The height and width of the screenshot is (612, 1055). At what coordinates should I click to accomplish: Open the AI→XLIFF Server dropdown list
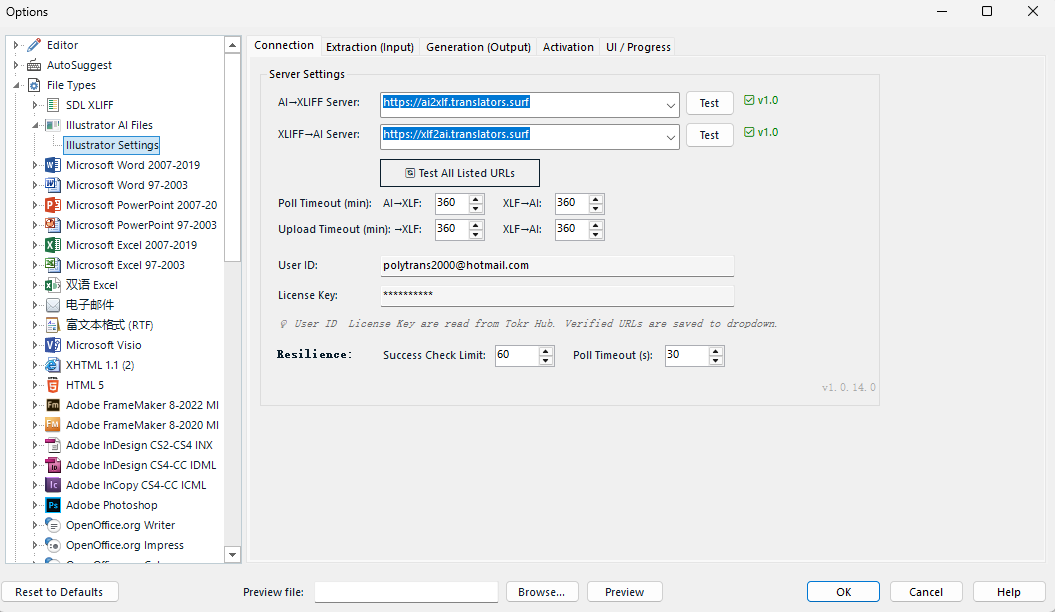672,104
